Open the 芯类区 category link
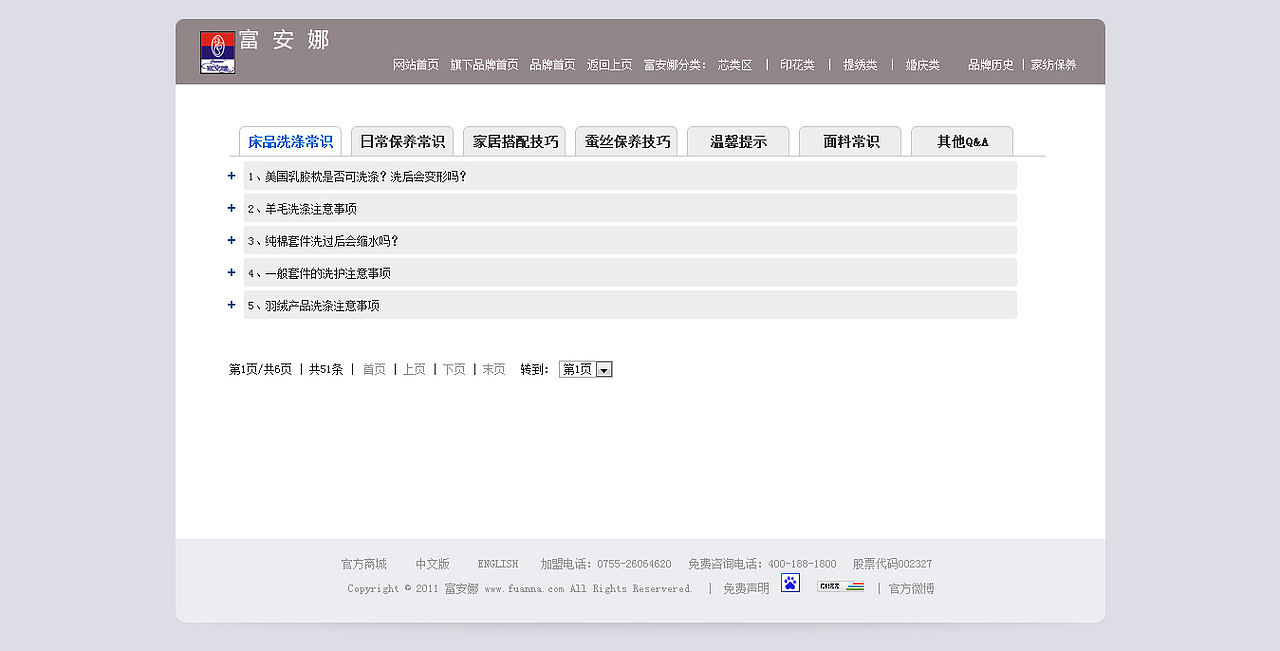Image resolution: width=1280 pixels, height=651 pixels. (x=735, y=65)
